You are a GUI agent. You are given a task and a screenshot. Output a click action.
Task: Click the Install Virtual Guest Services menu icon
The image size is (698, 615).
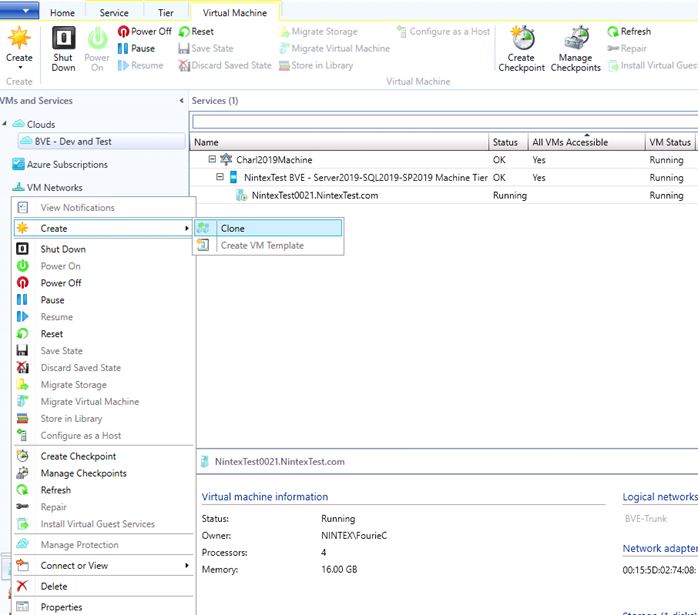[22, 524]
